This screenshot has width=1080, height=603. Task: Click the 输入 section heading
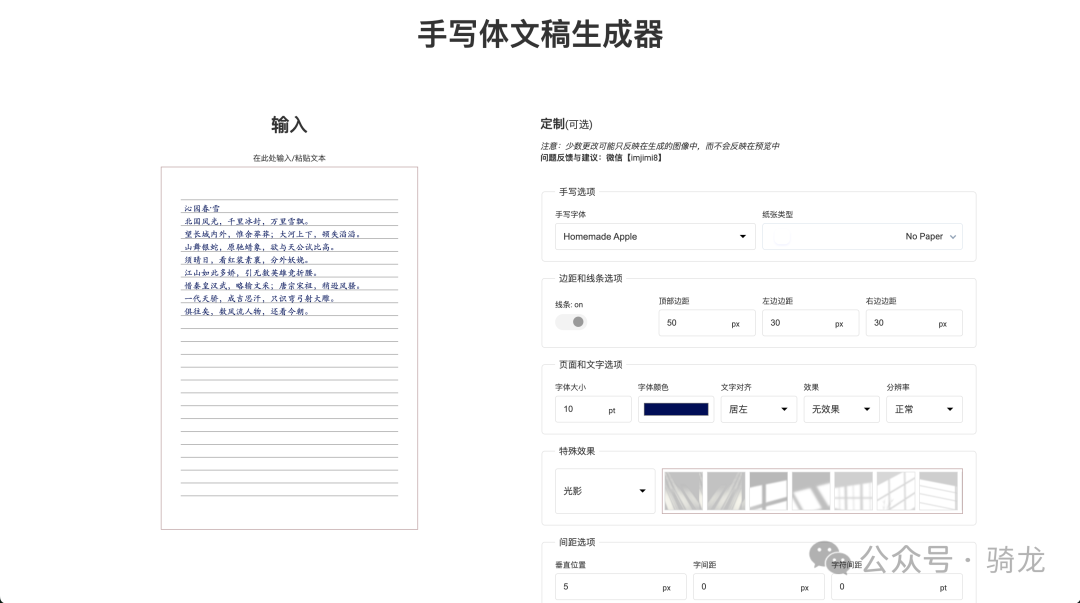[289, 125]
